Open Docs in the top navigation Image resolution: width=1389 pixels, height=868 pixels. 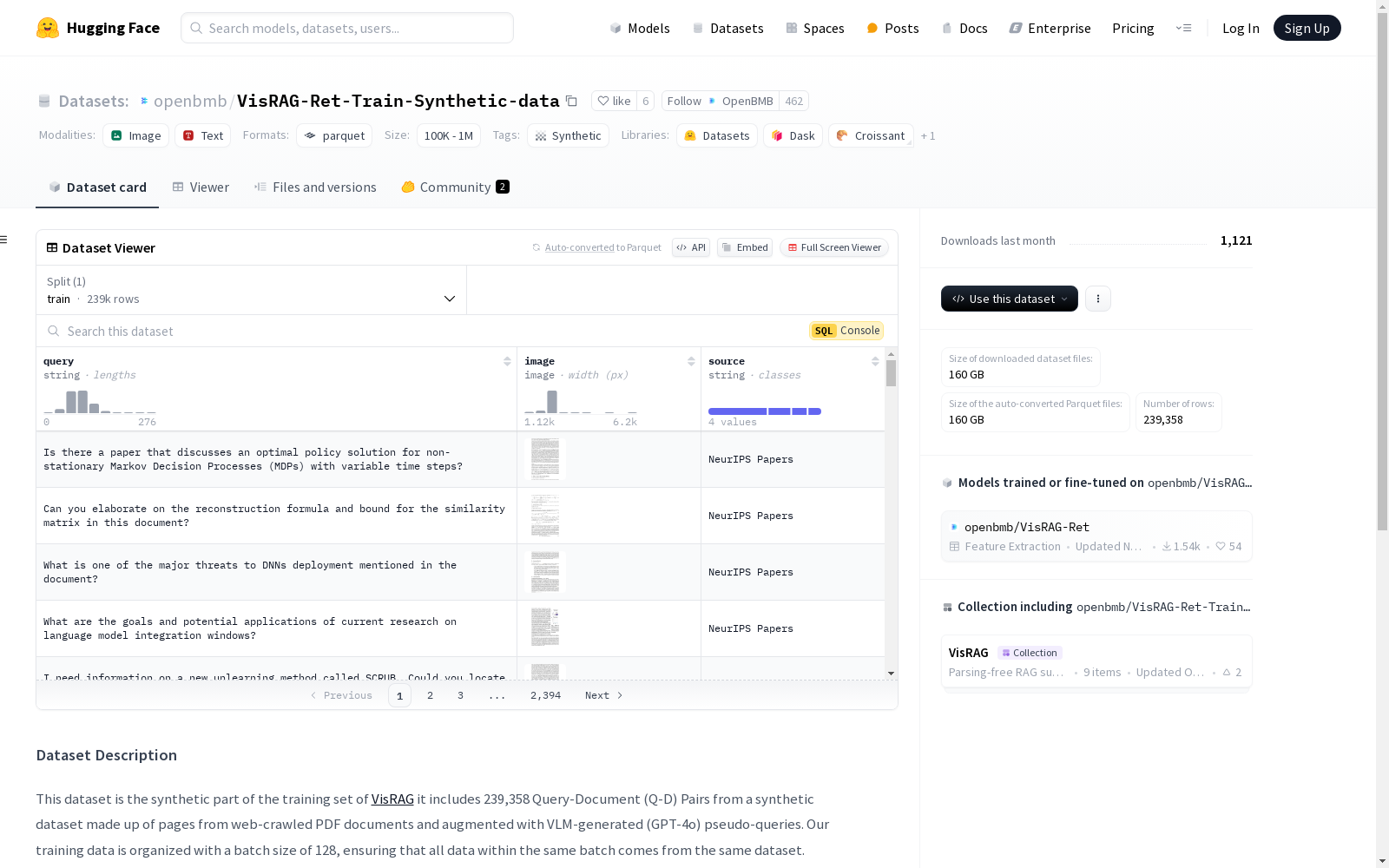pyautogui.click(x=964, y=28)
